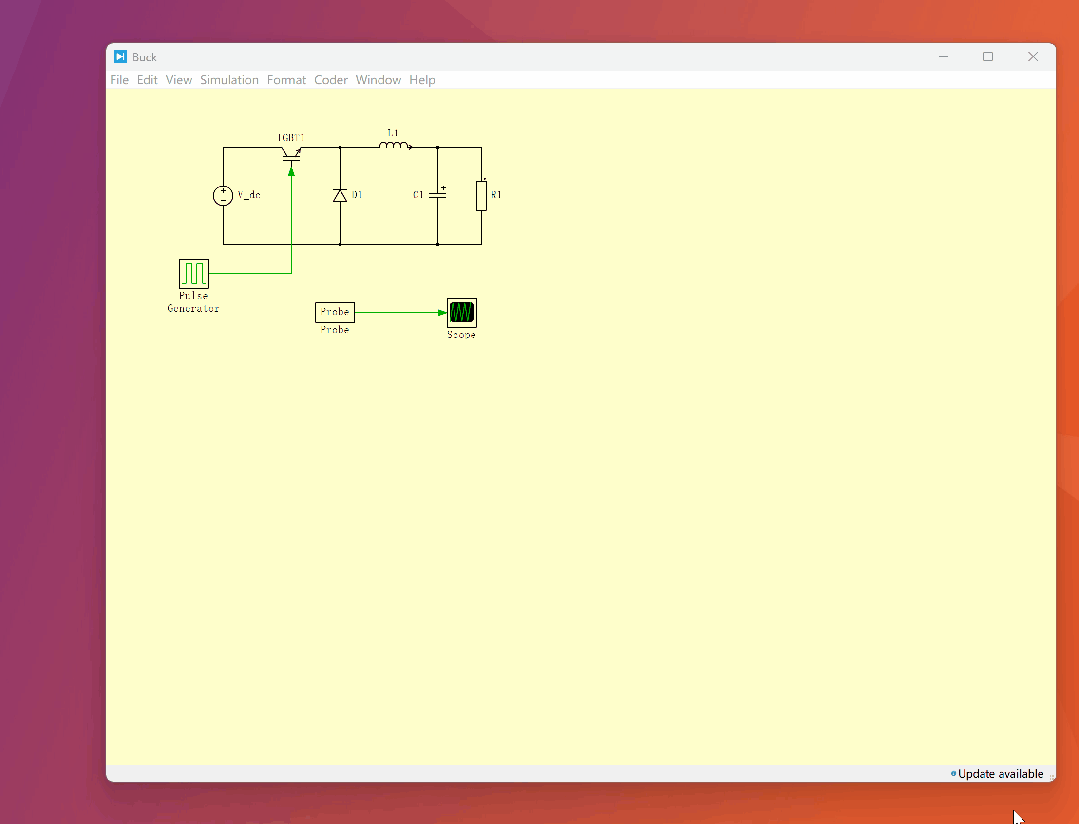Select the Probe block
1079x824 pixels.
[x=335, y=313]
